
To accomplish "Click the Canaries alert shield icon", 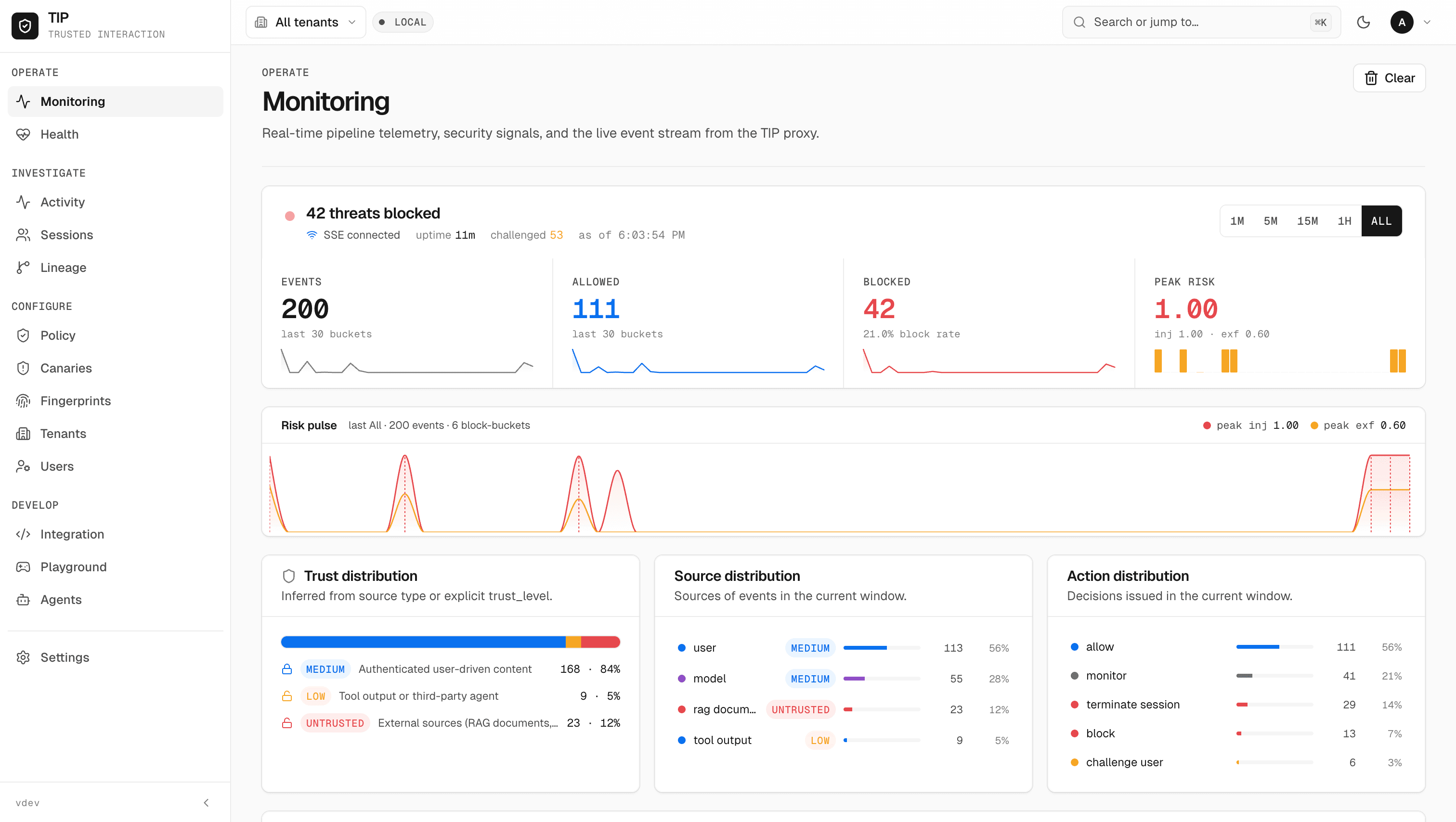I will [23, 368].
